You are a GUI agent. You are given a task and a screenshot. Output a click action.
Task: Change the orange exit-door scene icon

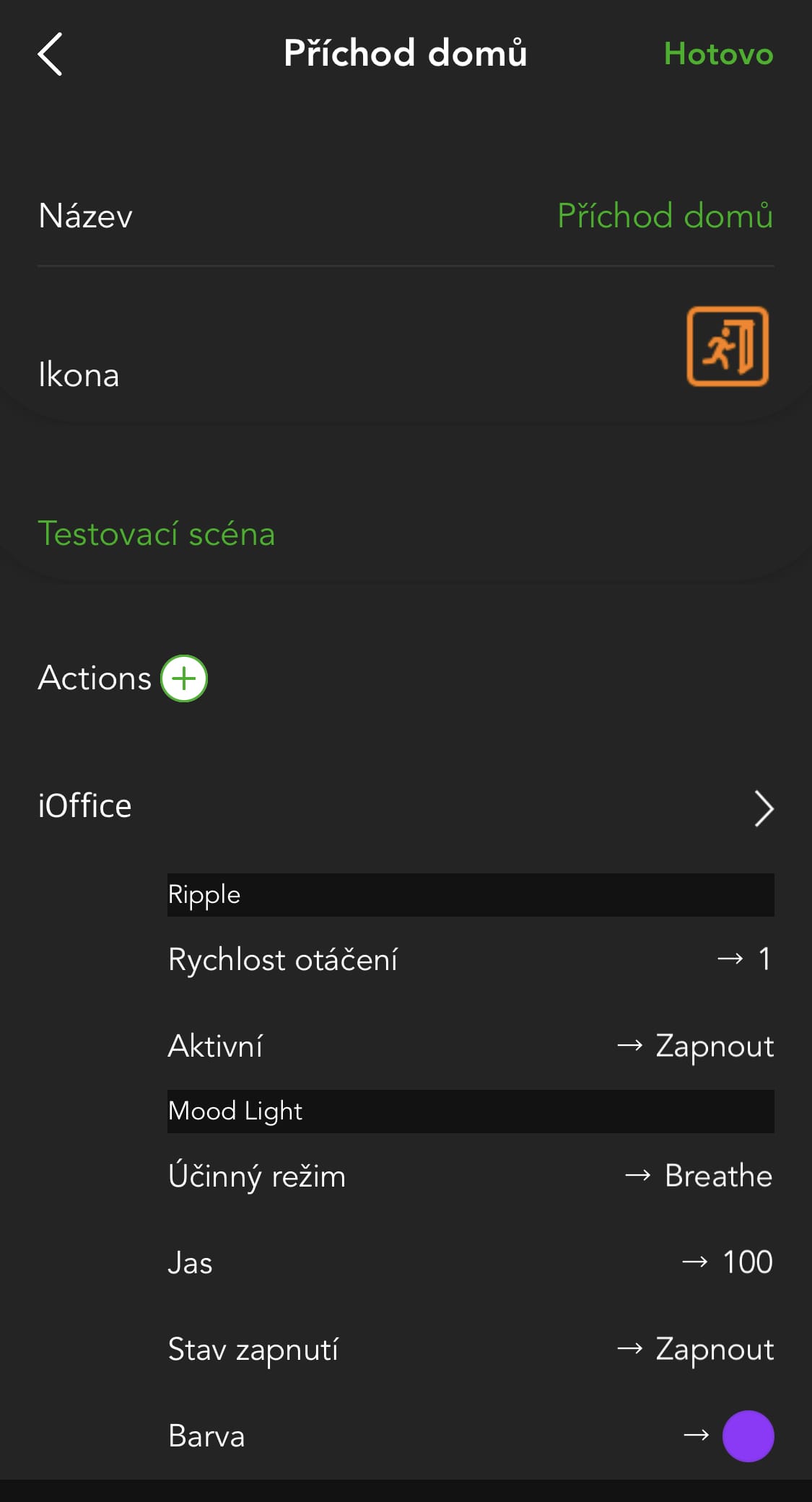pos(727,346)
